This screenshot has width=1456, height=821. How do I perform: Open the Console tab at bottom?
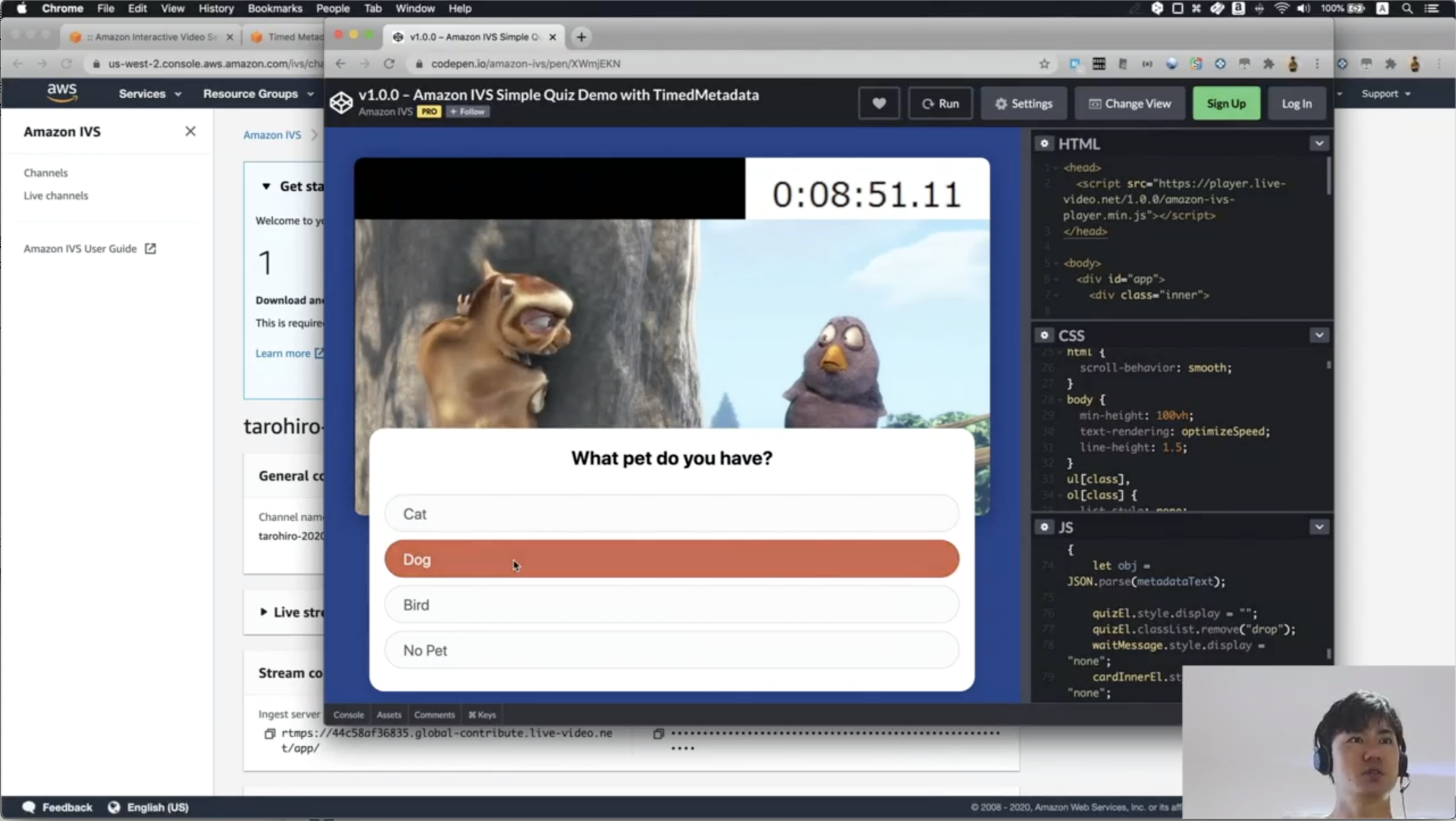[x=348, y=715]
